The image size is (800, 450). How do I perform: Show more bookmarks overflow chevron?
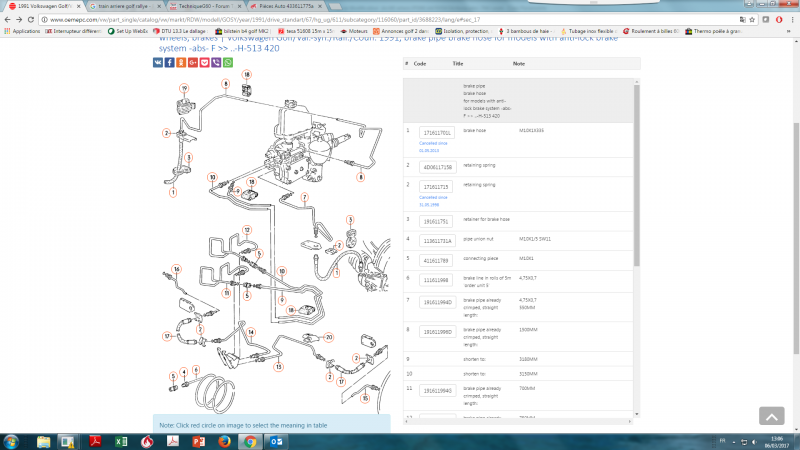(788, 31)
